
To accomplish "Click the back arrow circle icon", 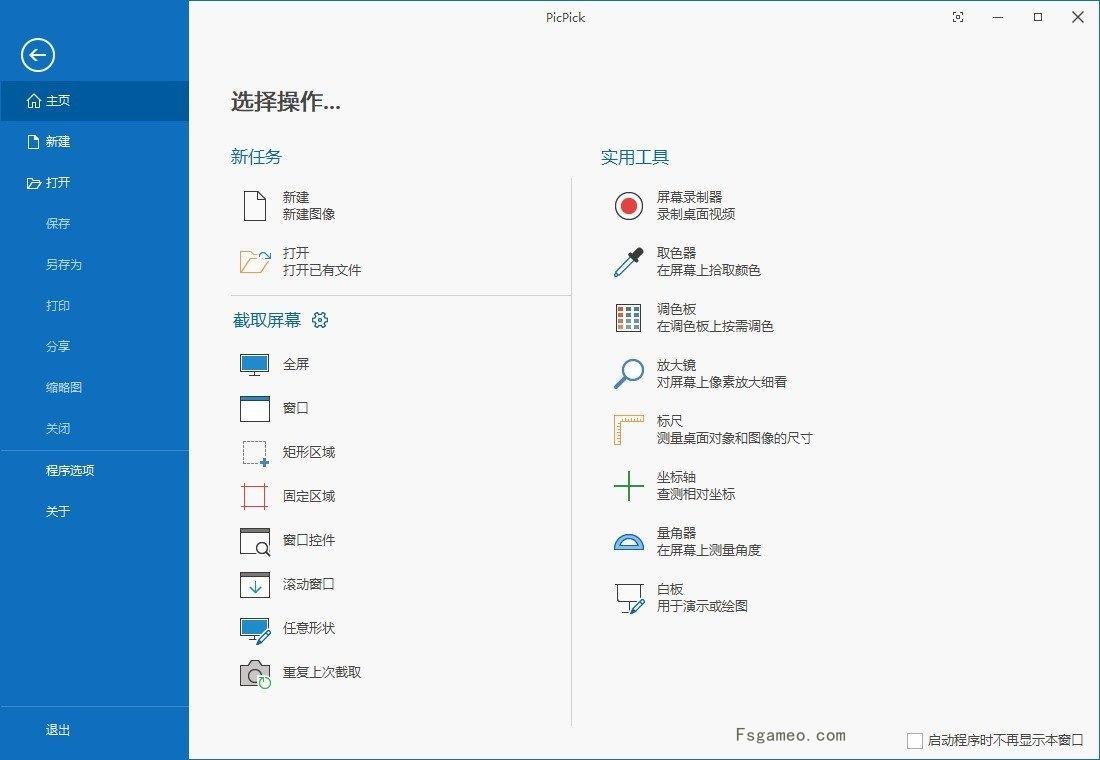I will 38,55.
